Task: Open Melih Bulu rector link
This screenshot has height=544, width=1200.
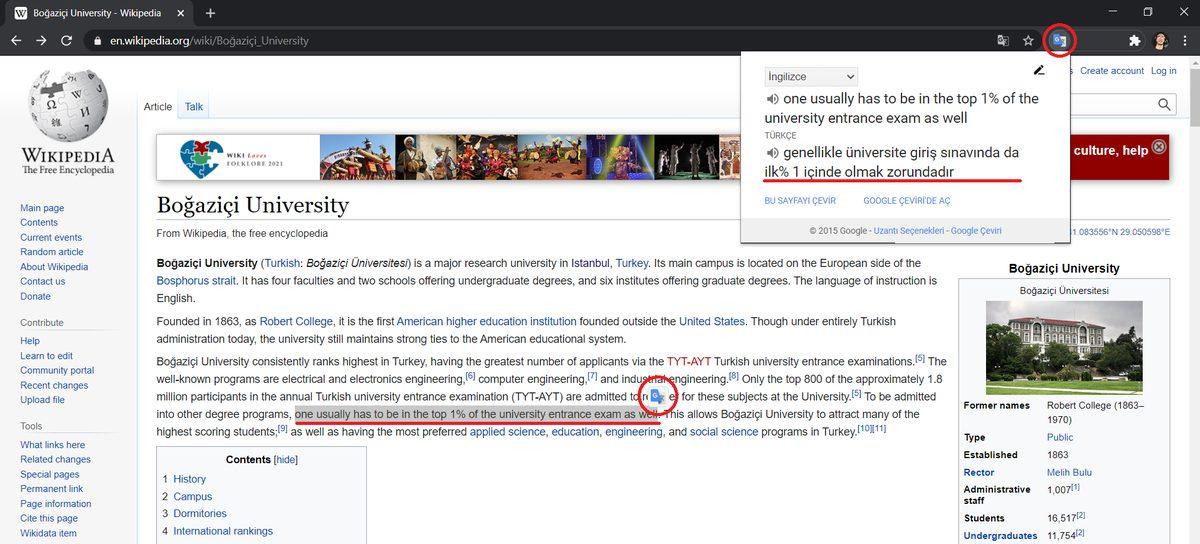Action: [1069, 472]
